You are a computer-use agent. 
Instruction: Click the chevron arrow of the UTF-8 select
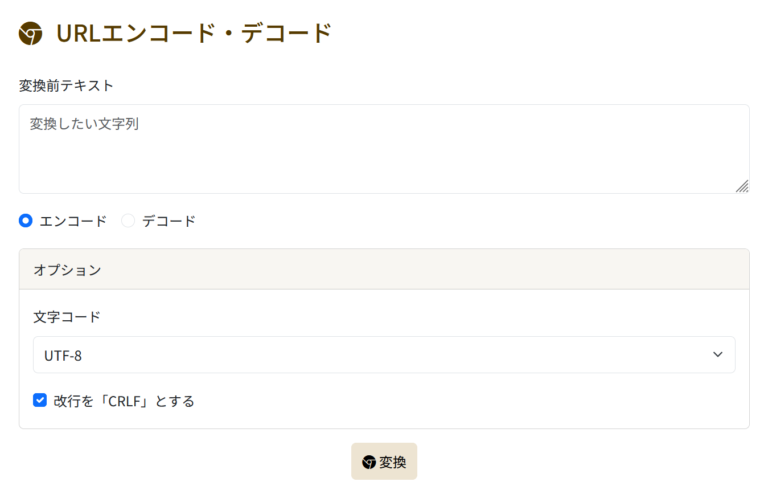click(x=718, y=355)
